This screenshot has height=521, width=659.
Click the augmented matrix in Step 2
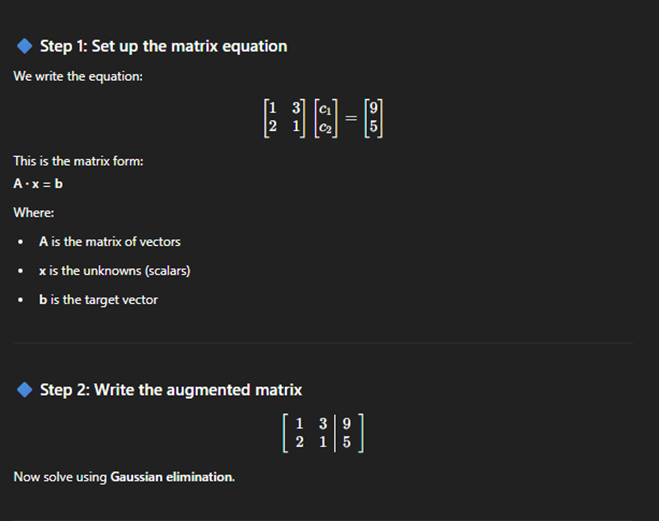[x=323, y=433]
